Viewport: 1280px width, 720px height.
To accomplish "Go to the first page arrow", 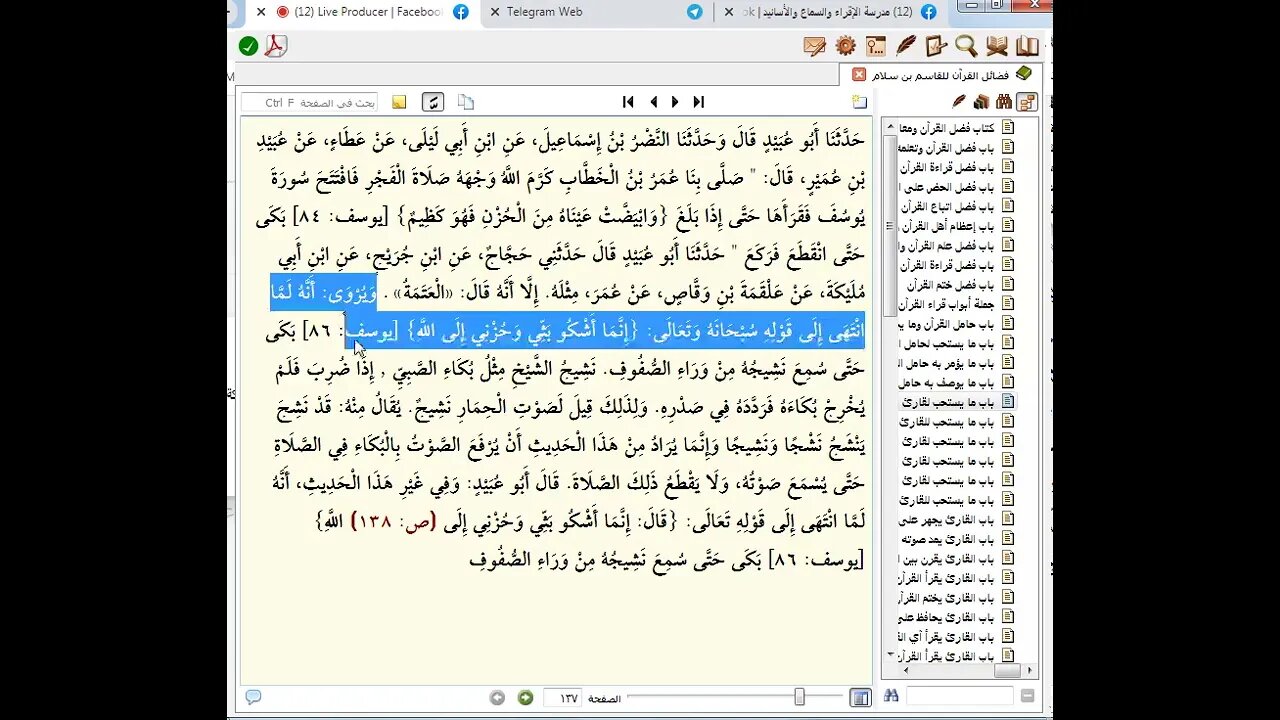I will tap(628, 102).
